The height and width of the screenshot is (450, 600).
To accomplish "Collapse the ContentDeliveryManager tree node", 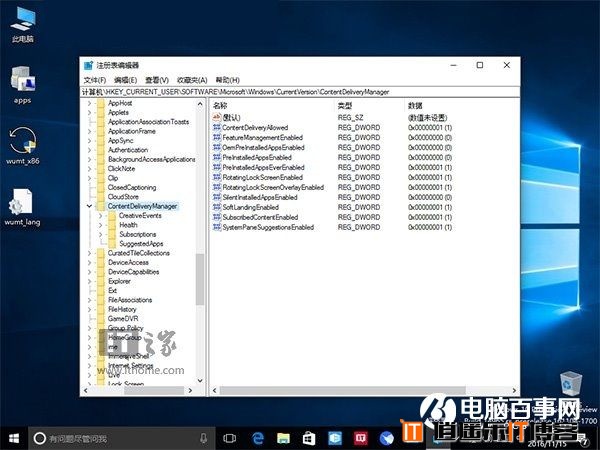I will 89,206.
